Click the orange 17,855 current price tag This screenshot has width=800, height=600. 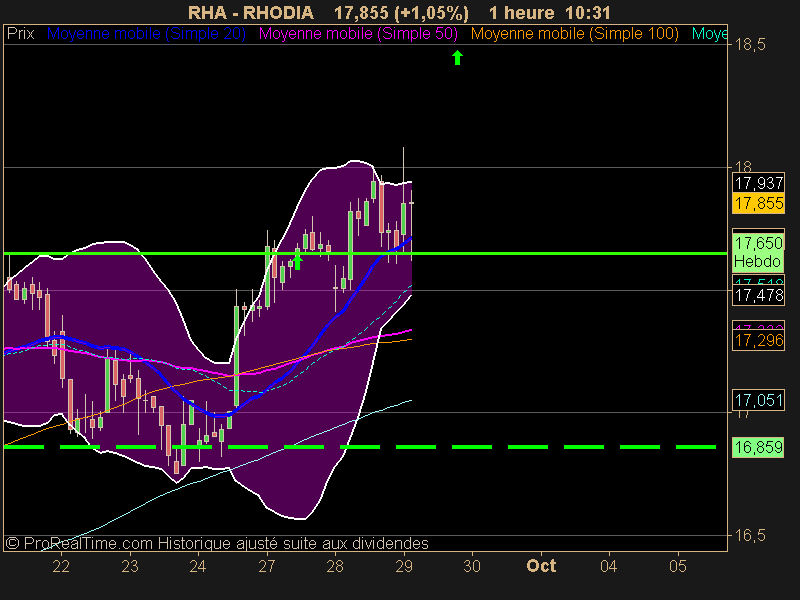[759, 204]
